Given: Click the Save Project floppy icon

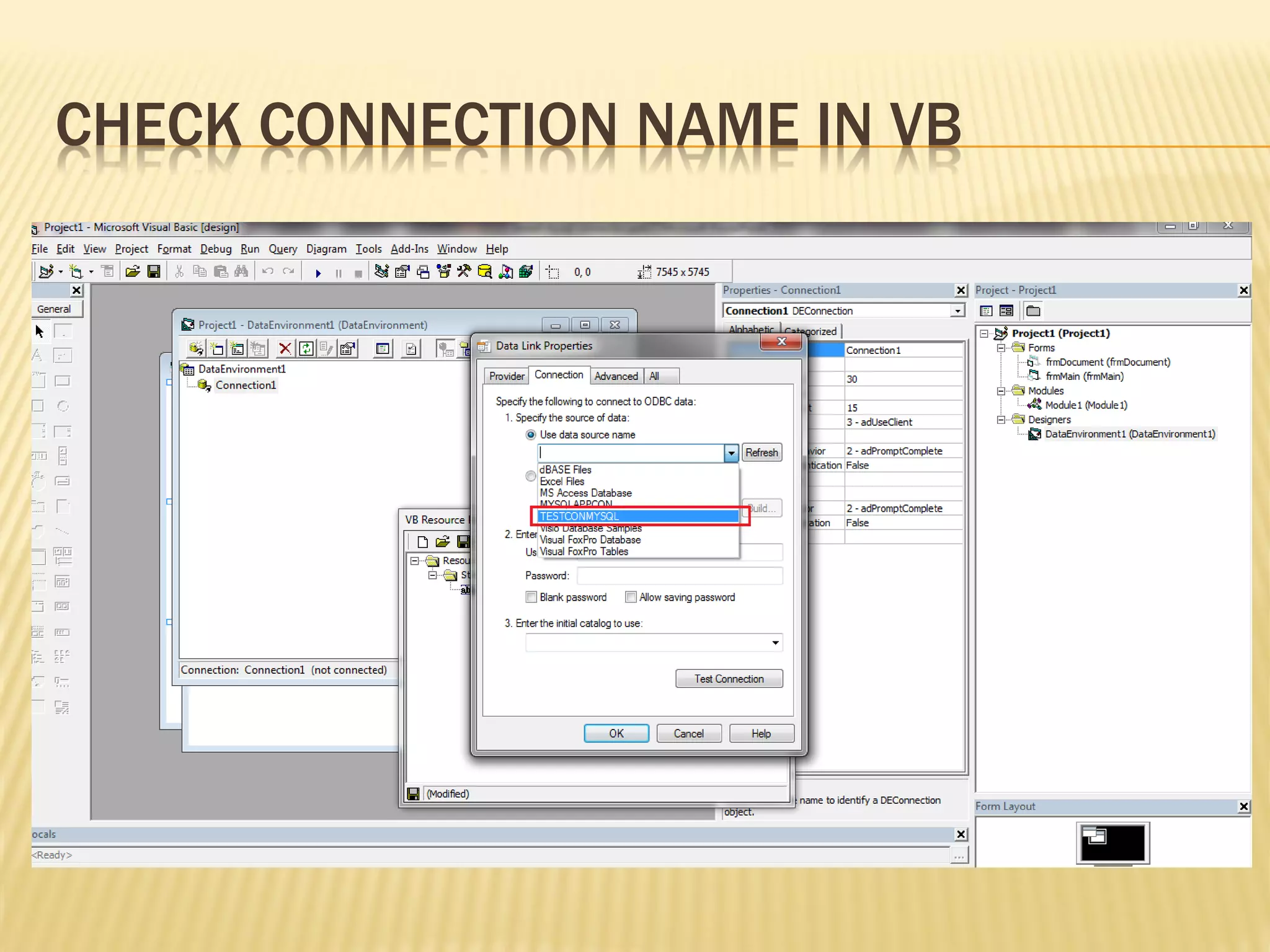Looking at the screenshot, I should point(153,271).
